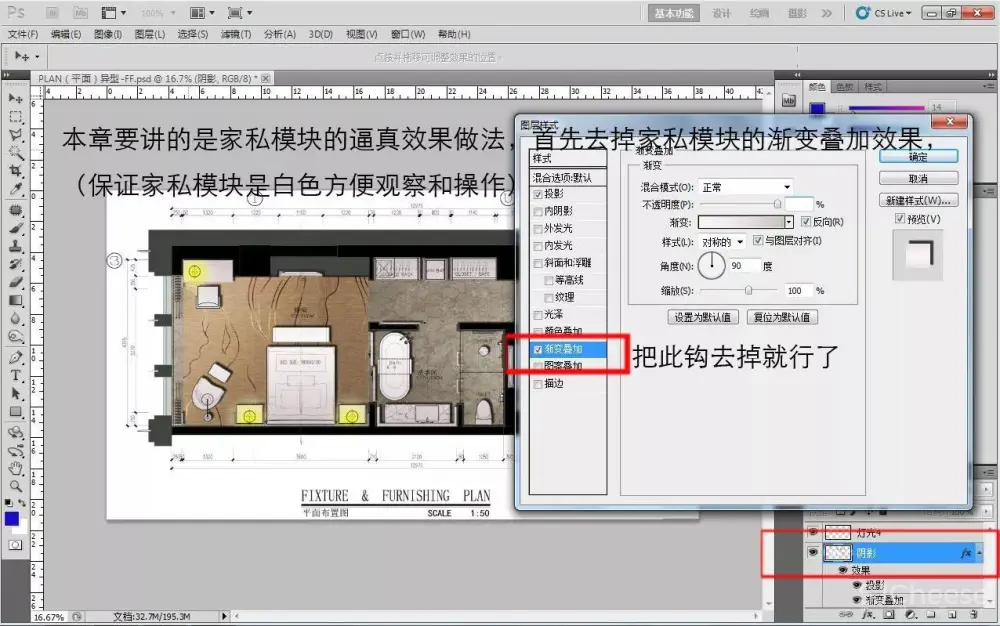Click the 确定 OK button
Viewport: 1000px width, 626px height.
pos(917,157)
